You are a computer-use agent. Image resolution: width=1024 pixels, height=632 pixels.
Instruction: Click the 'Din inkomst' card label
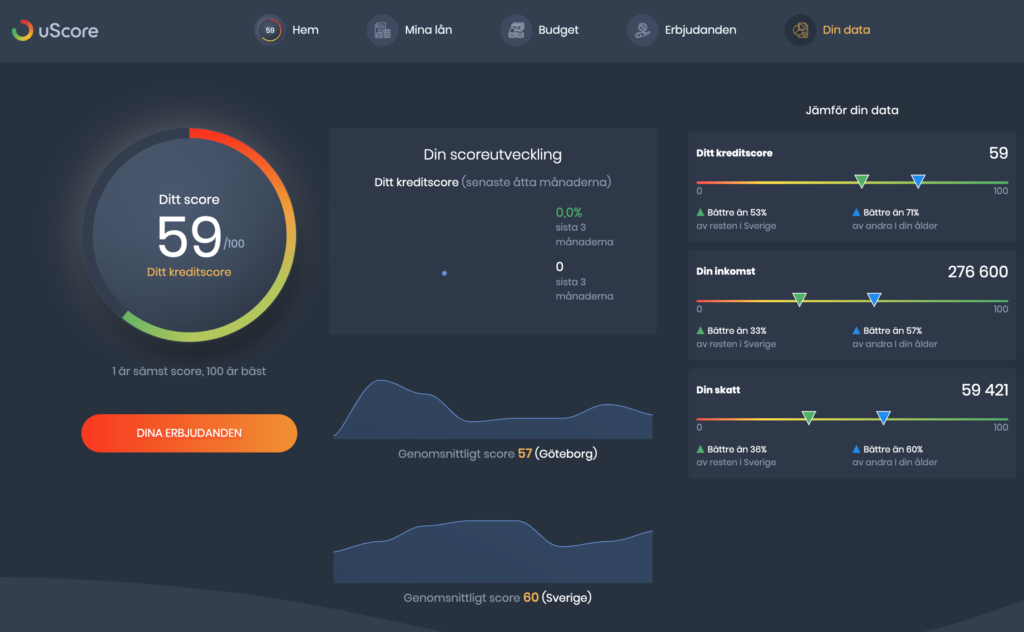[x=726, y=271]
